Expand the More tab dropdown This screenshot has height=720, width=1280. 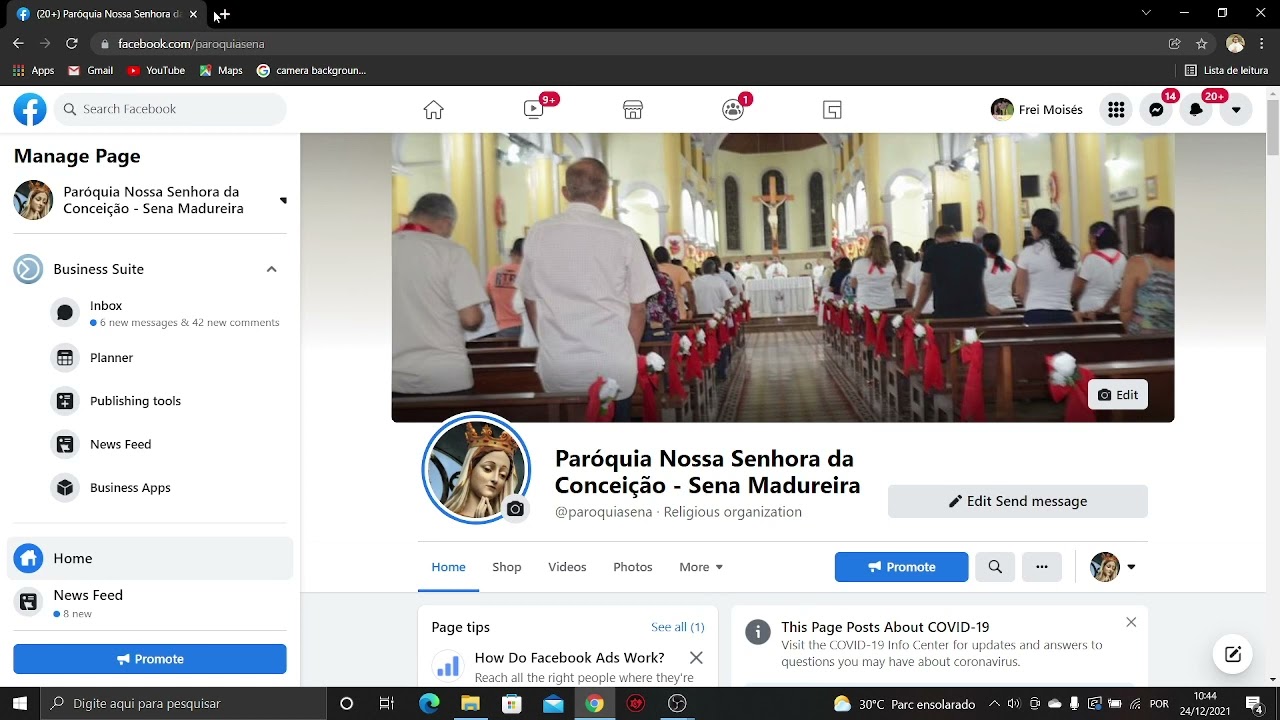coord(701,567)
